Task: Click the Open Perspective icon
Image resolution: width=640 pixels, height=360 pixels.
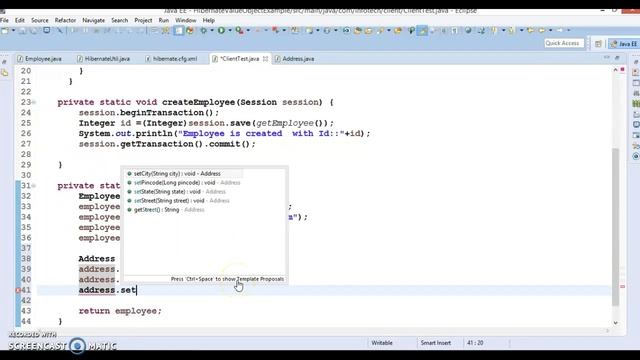Action: [598, 44]
